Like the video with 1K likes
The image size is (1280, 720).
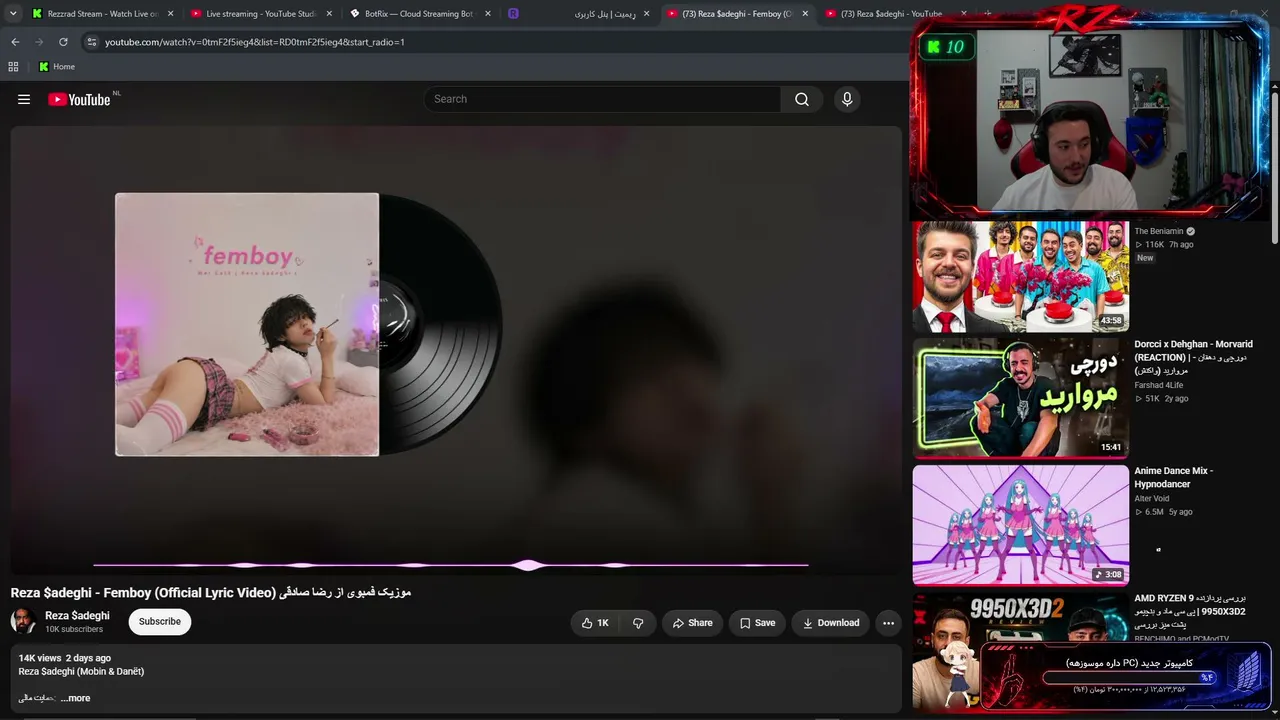[x=596, y=623]
